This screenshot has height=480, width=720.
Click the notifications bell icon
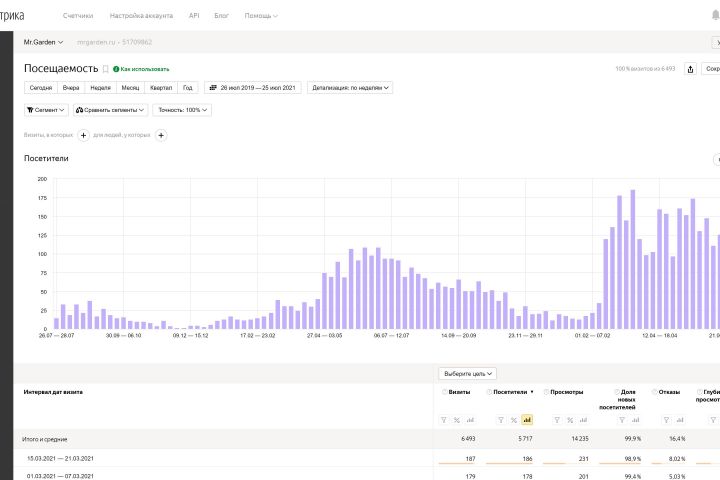coord(714,15)
